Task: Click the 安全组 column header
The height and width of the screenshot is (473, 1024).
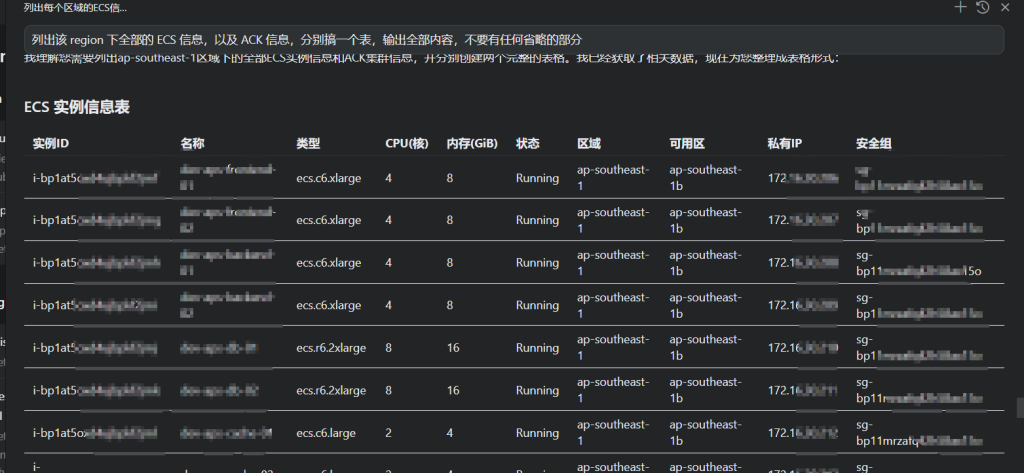Action: click(874, 144)
